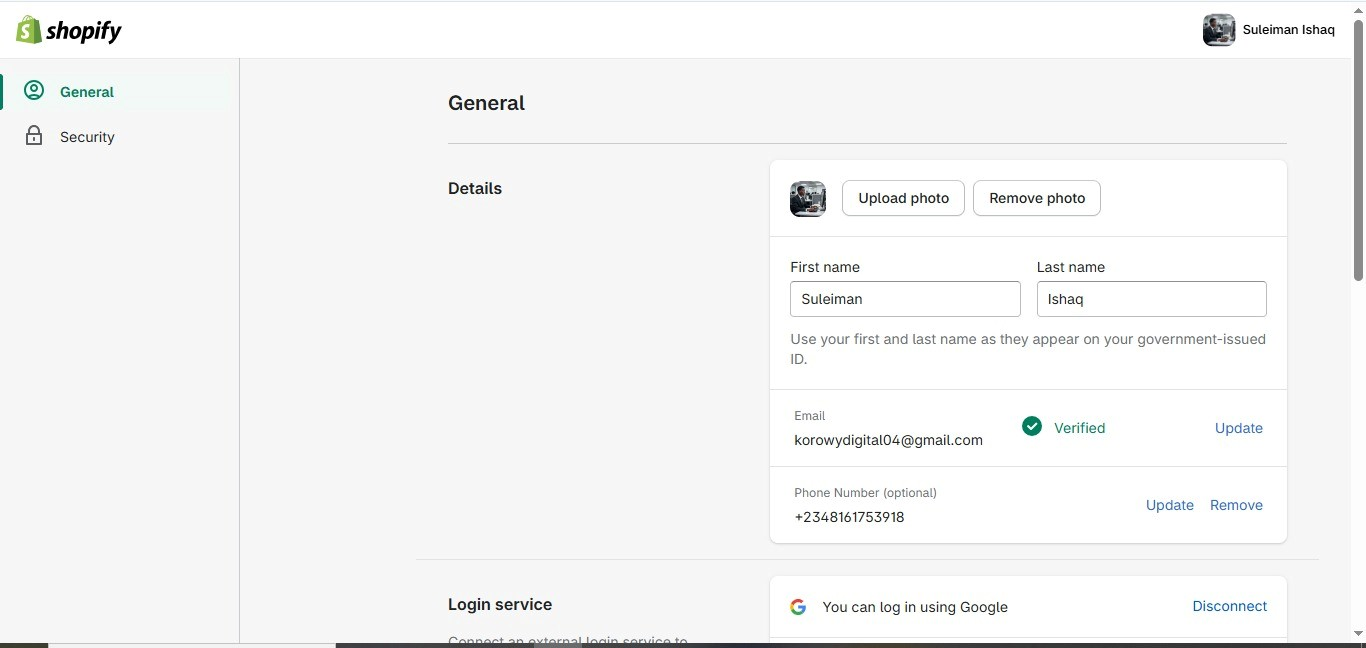The image size is (1366, 648).
Task: Click the header profile avatar
Action: (x=1219, y=30)
